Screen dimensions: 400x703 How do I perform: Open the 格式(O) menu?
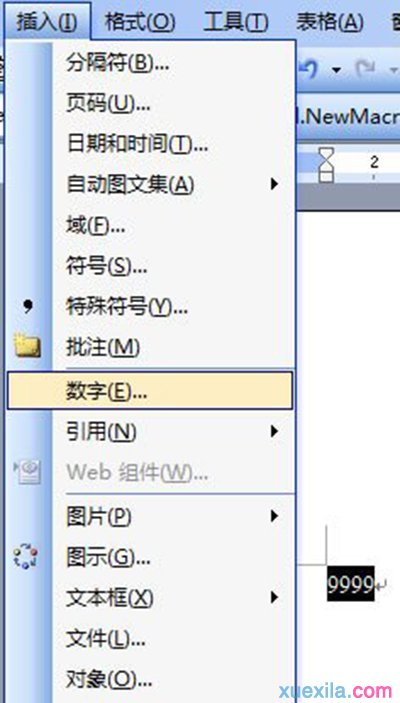point(139,22)
